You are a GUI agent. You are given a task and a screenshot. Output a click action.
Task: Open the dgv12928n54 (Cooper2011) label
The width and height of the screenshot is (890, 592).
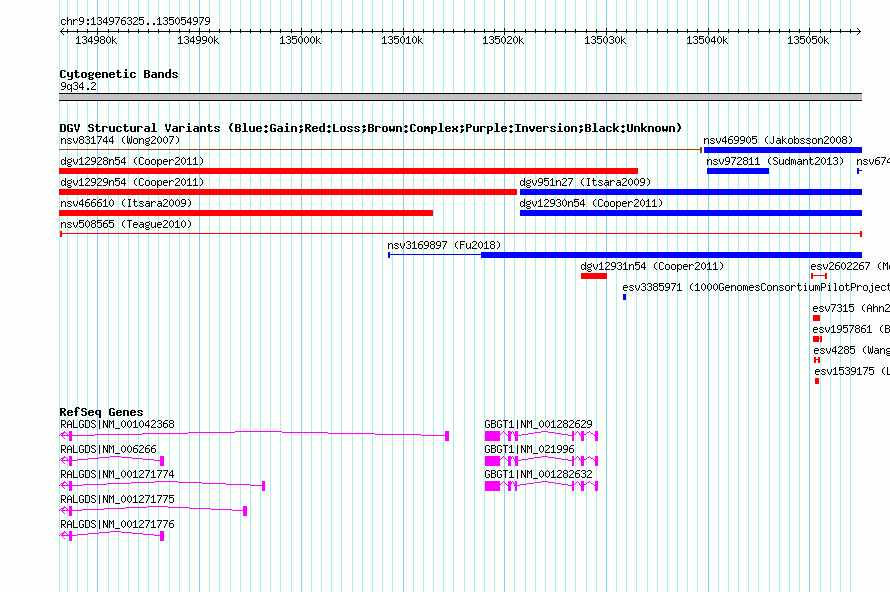coord(132,161)
